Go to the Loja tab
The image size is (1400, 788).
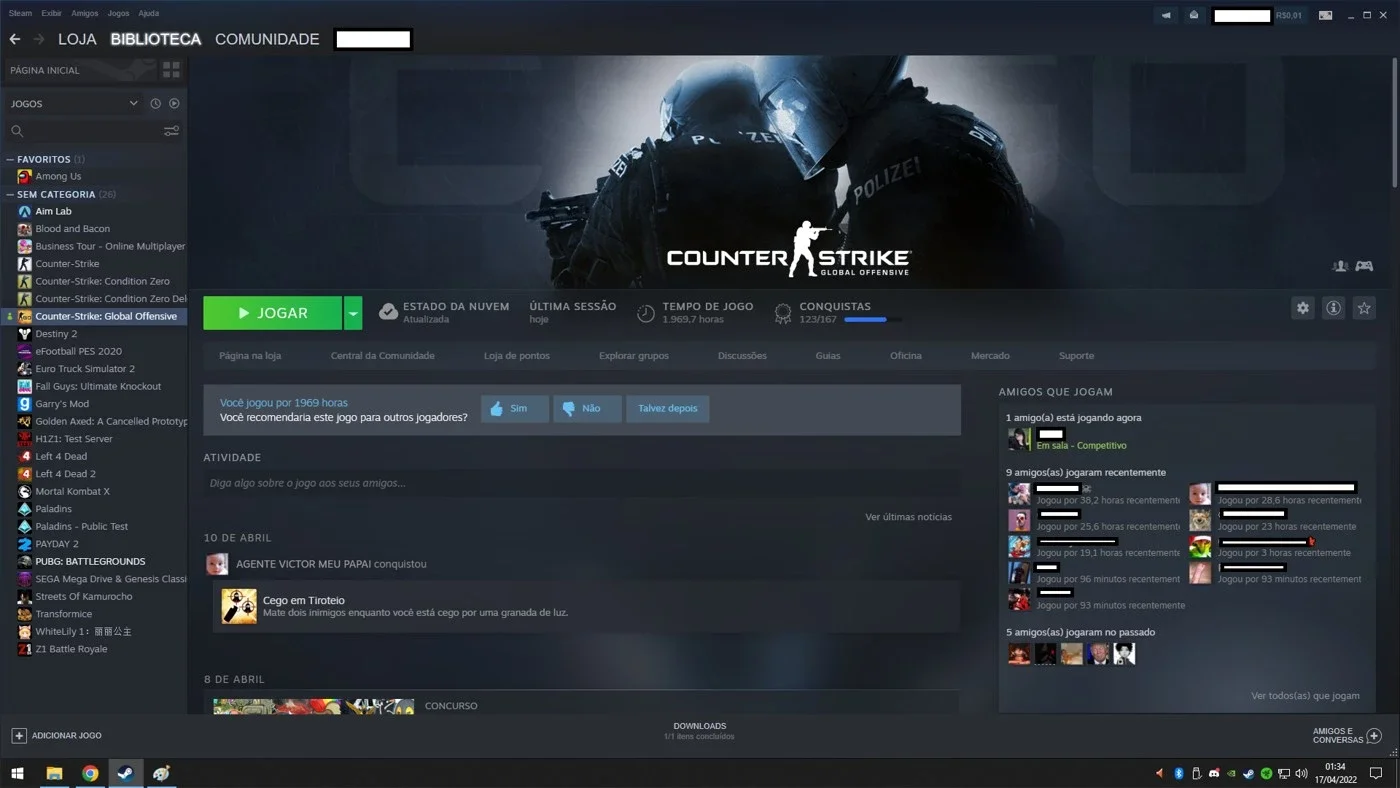77,39
